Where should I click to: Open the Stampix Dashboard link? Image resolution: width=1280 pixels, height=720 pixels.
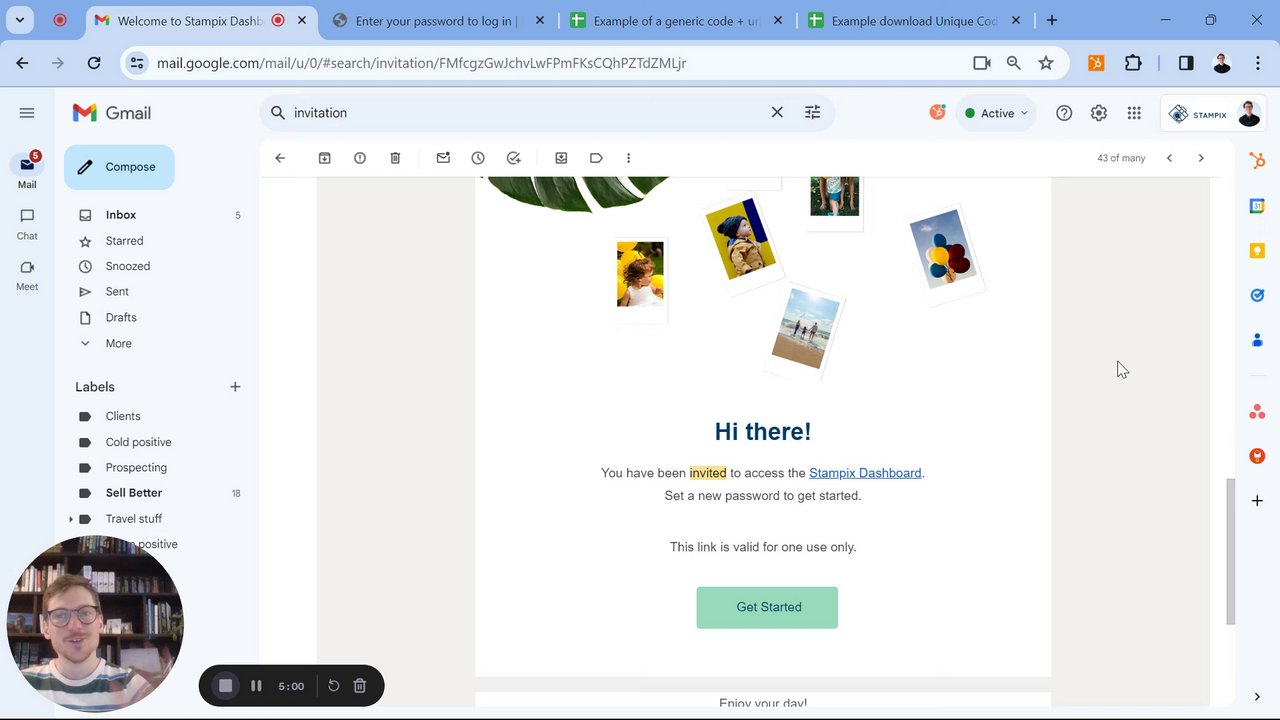(865, 473)
